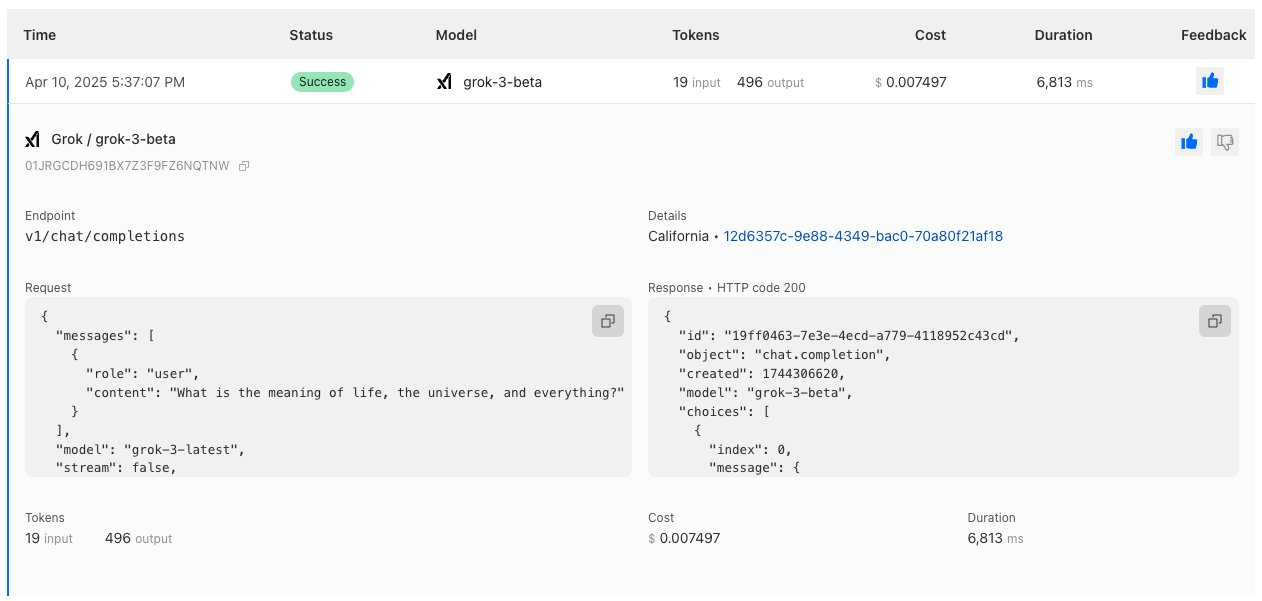Click the Model column header
The height and width of the screenshot is (601, 1262).
456,35
